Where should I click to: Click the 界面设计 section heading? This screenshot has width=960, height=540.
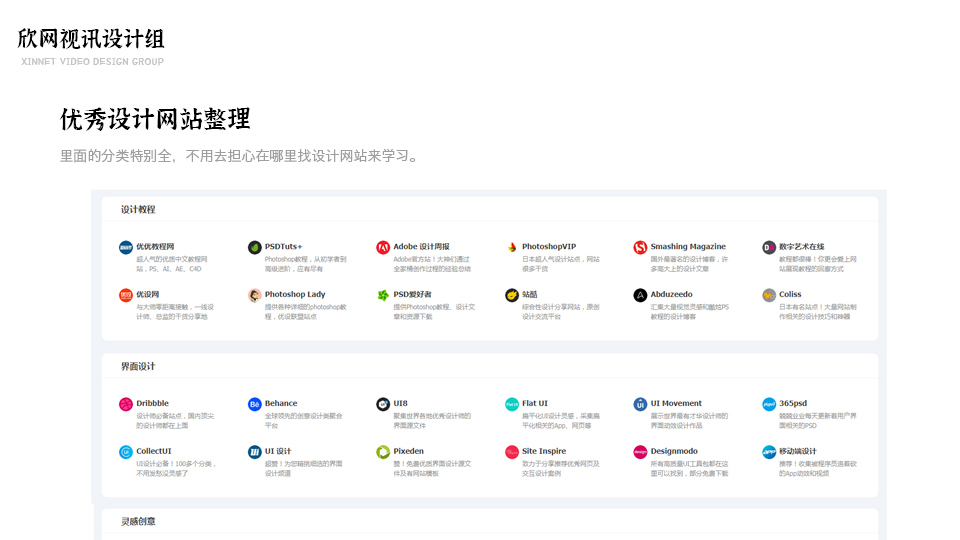pos(138,366)
